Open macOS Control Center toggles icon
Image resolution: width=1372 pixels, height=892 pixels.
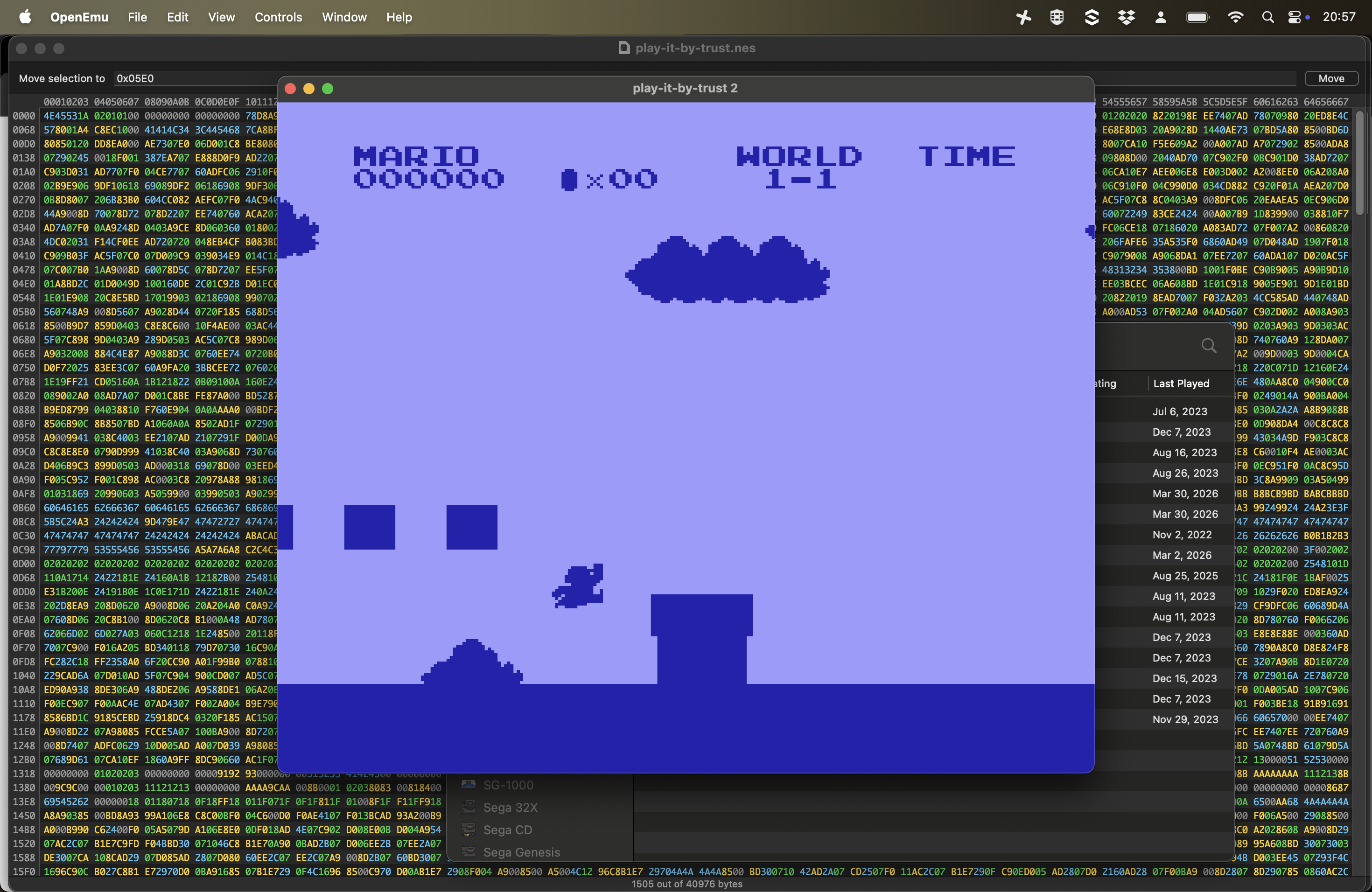coord(1294,17)
